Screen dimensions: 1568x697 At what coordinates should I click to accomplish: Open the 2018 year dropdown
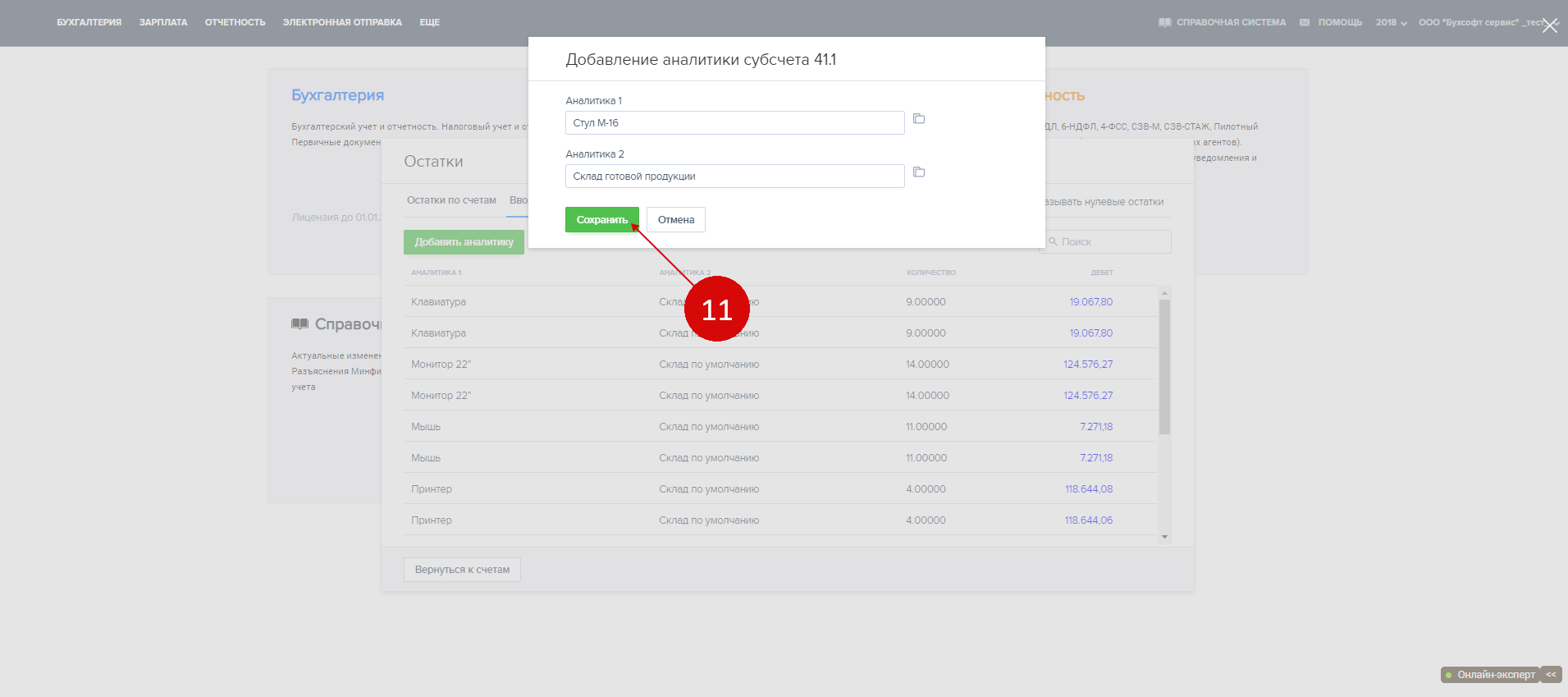point(1392,22)
